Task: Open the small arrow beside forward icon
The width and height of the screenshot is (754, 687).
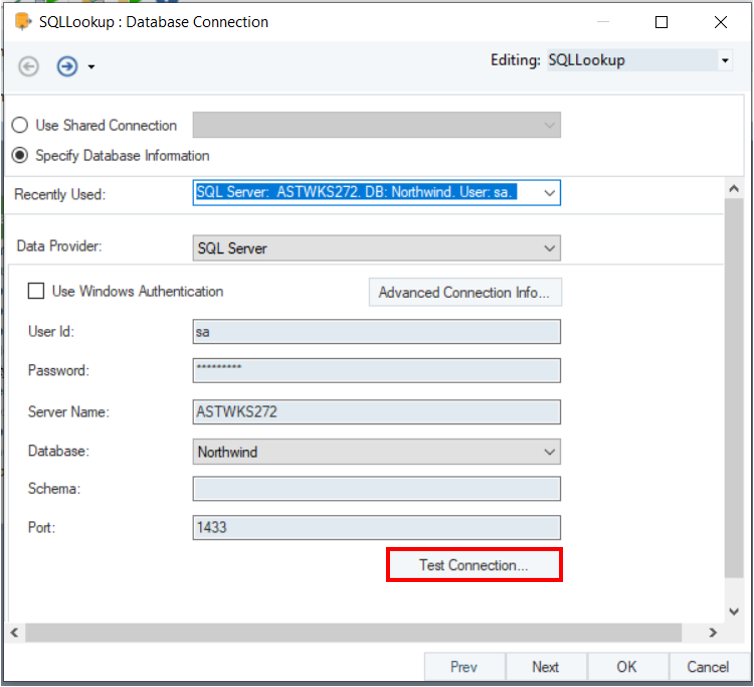Action: (91, 67)
